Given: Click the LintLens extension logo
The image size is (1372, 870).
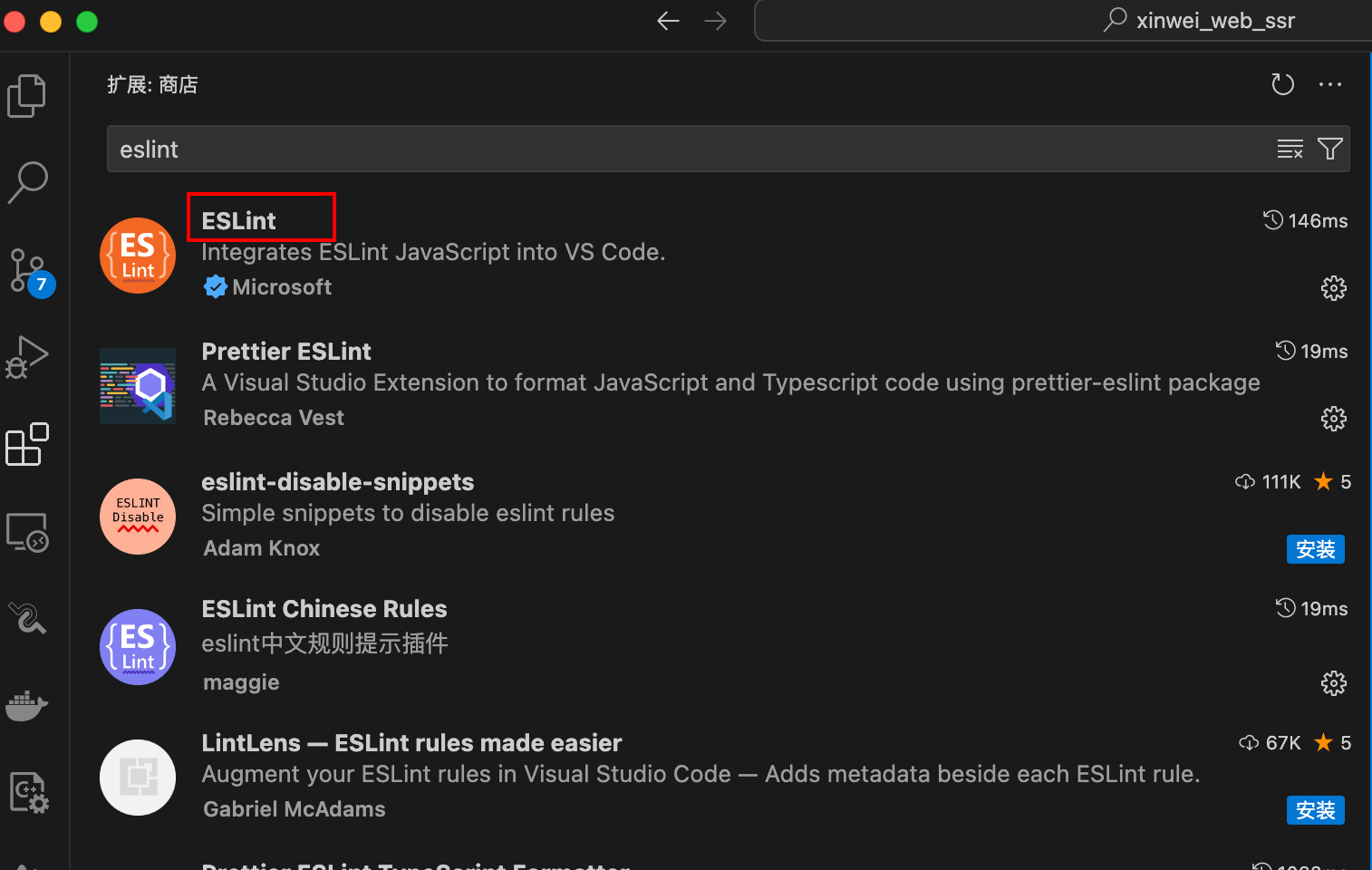Looking at the screenshot, I should pyautogui.click(x=138, y=778).
